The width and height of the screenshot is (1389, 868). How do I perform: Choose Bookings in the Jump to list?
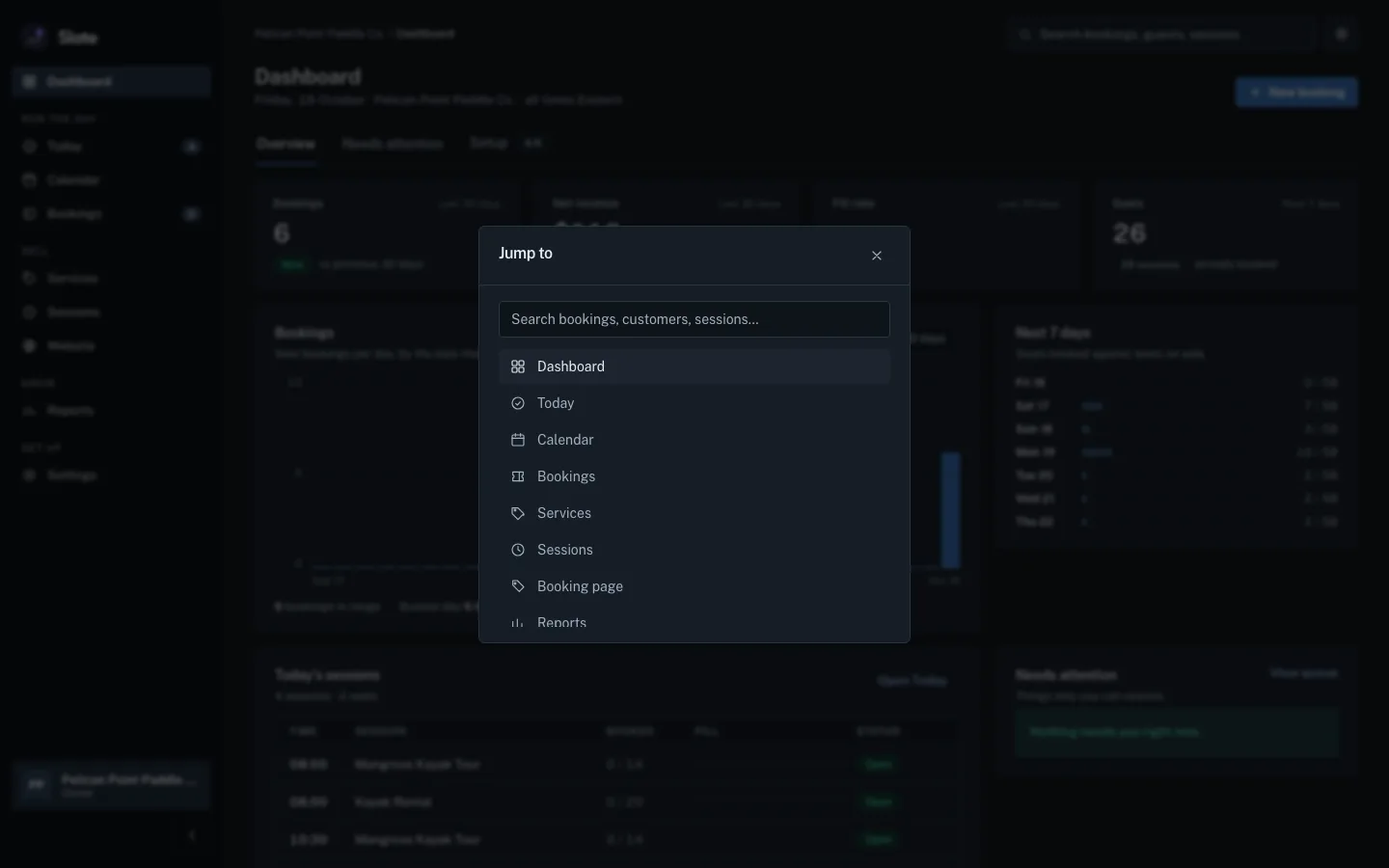(694, 476)
